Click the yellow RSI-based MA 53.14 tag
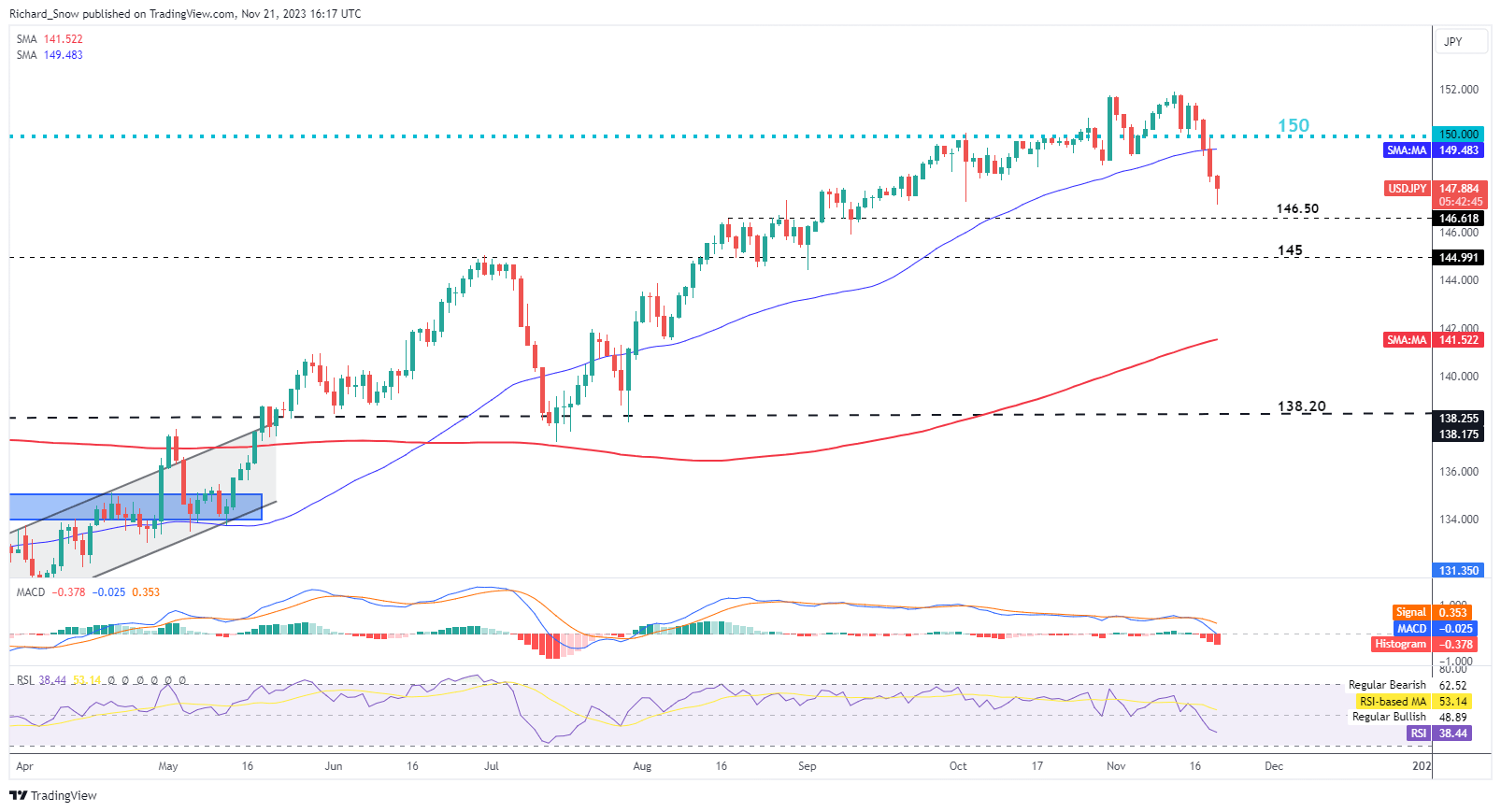Screen dimensions: 1501x812 1413,702
